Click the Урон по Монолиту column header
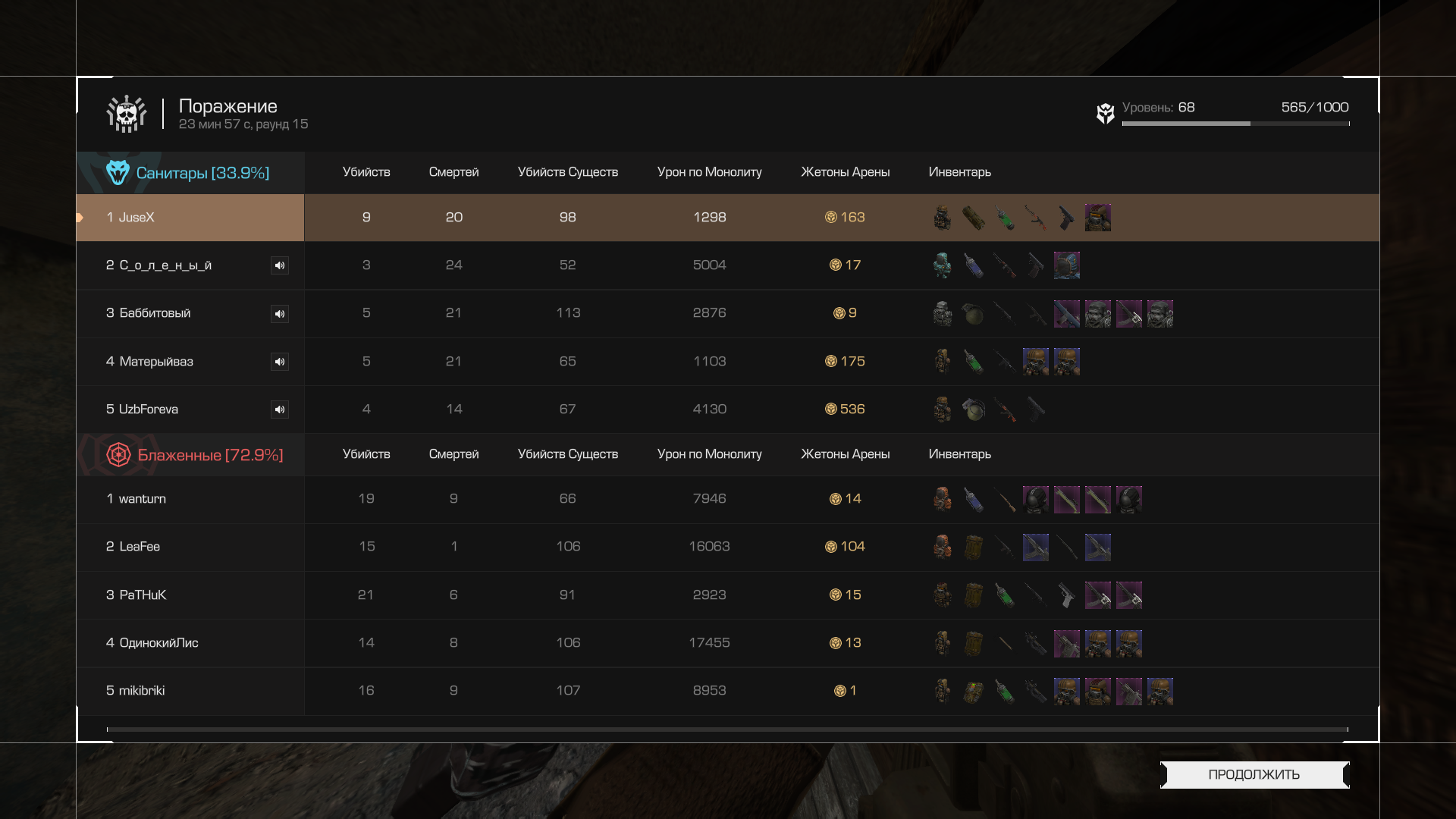The height and width of the screenshot is (819, 1456). [x=710, y=172]
